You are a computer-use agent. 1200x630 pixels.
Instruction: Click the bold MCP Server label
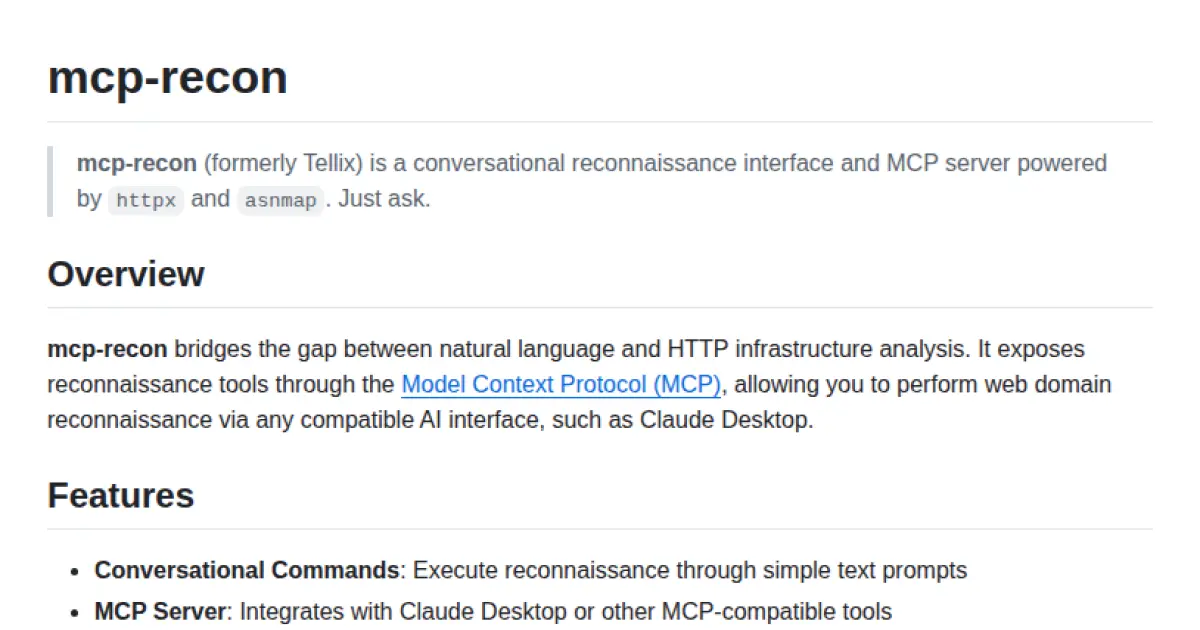point(161,611)
